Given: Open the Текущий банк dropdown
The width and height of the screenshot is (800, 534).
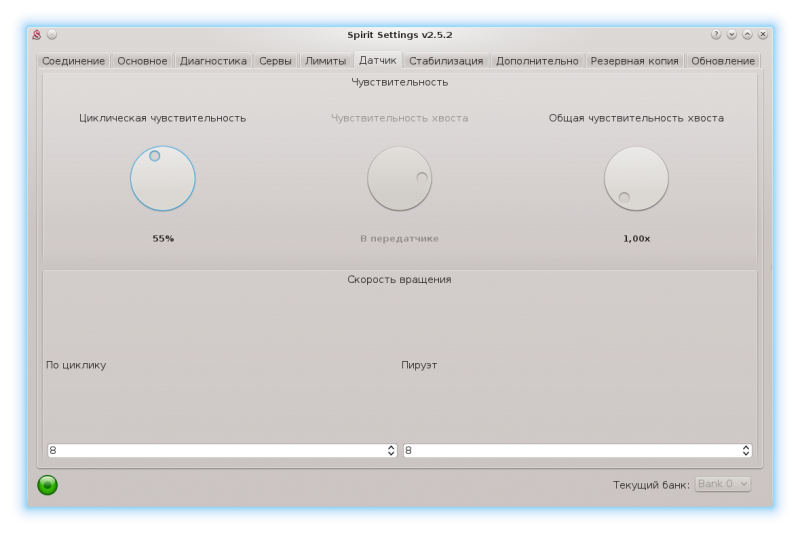Looking at the screenshot, I should click(x=722, y=484).
